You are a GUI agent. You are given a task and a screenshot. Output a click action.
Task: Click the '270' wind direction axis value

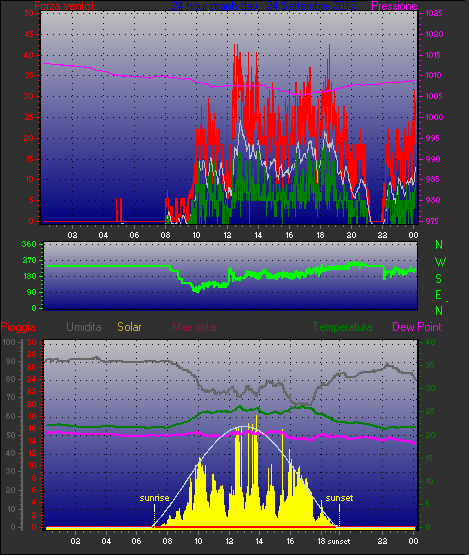[29, 261]
